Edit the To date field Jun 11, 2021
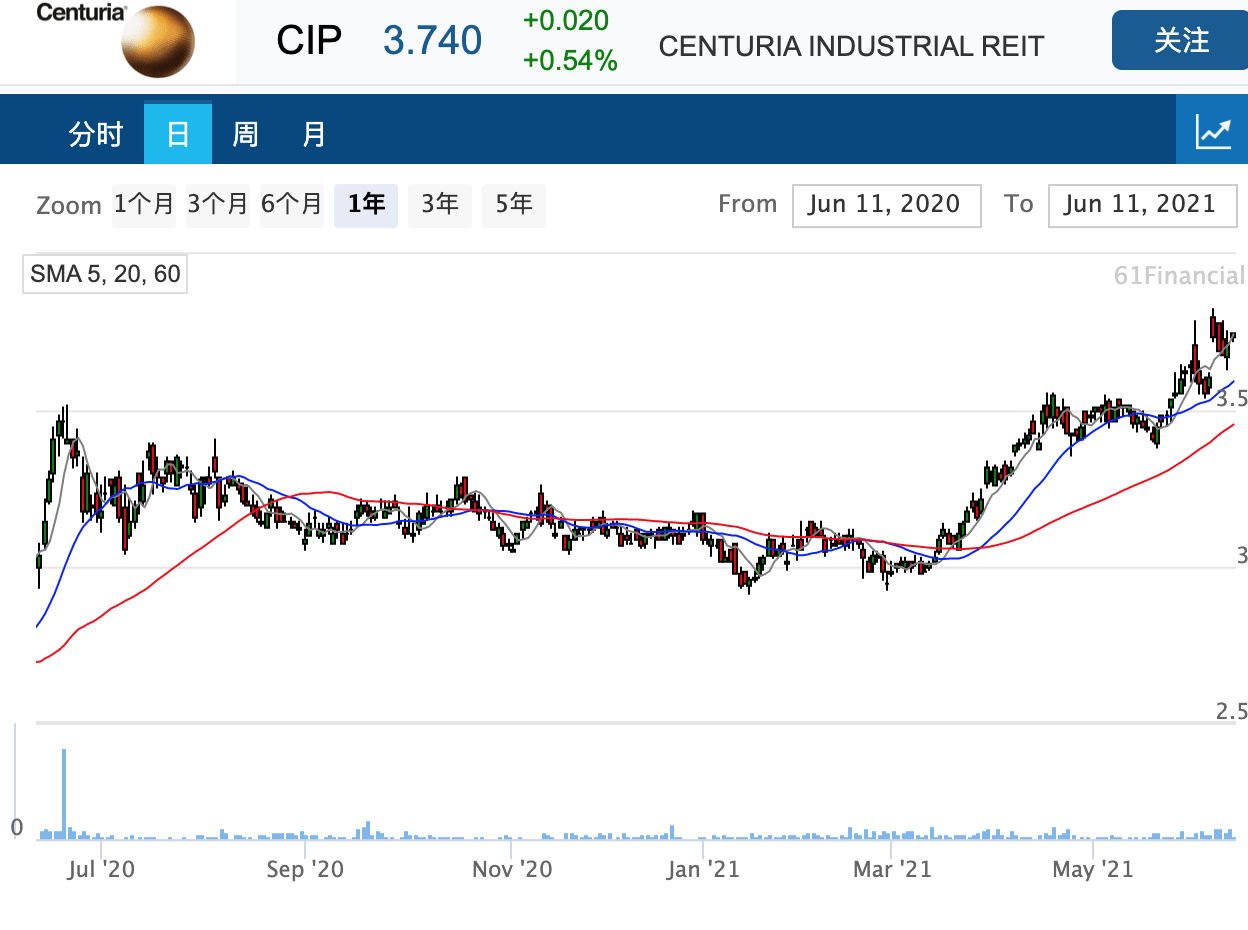 pos(1142,205)
